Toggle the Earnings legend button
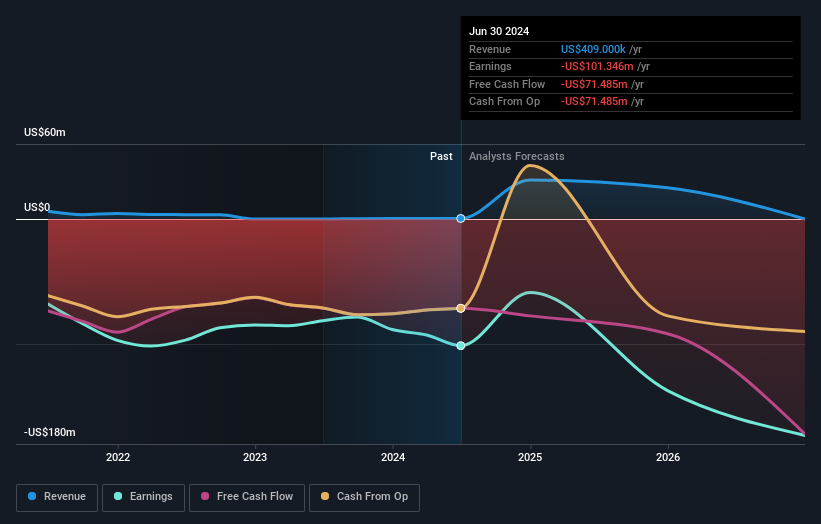The image size is (821, 524). pos(143,497)
